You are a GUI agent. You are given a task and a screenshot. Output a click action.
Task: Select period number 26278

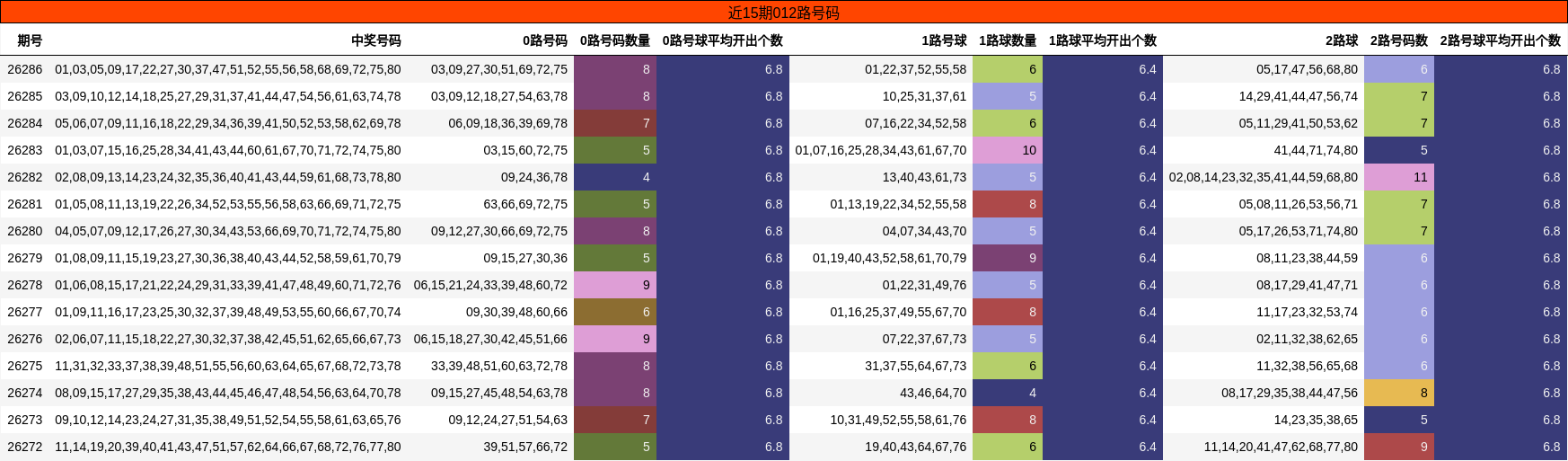click(25, 285)
